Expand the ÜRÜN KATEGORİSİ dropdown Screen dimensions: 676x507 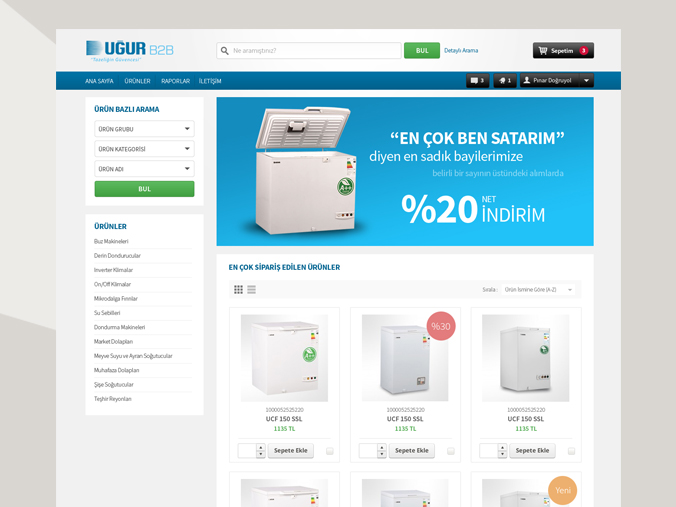click(x=144, y=149)
